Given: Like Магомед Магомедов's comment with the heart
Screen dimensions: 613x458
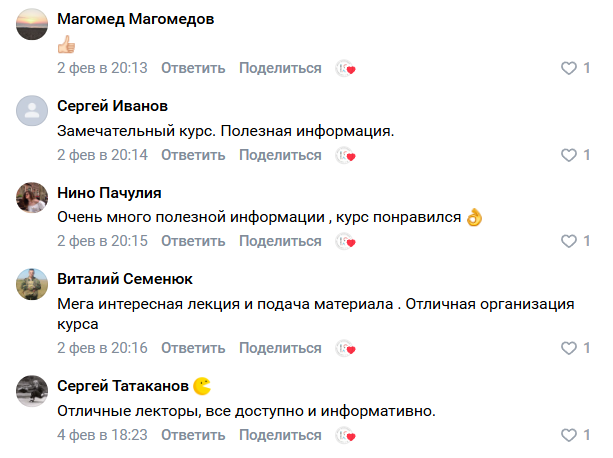Looking at the screenshot, I should (x=570, y=68).
